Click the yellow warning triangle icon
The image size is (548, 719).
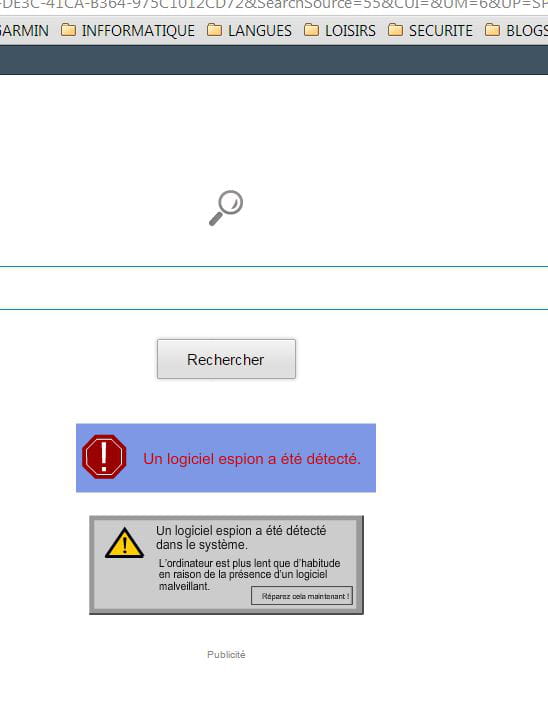click(124, 543)
